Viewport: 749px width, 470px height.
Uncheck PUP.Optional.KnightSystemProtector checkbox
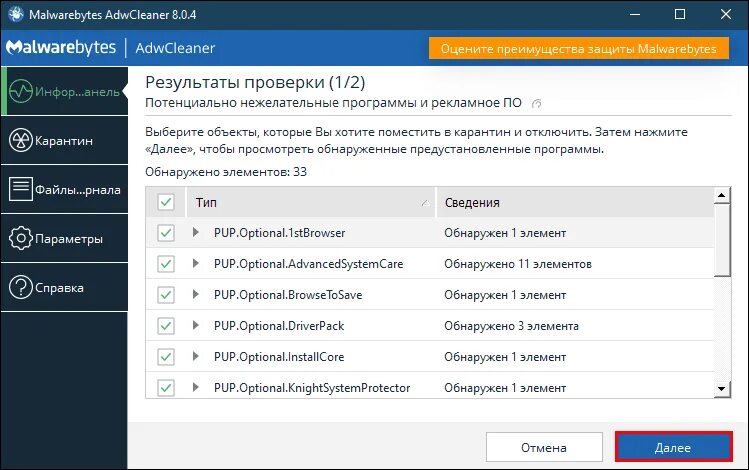pos(166,388)
